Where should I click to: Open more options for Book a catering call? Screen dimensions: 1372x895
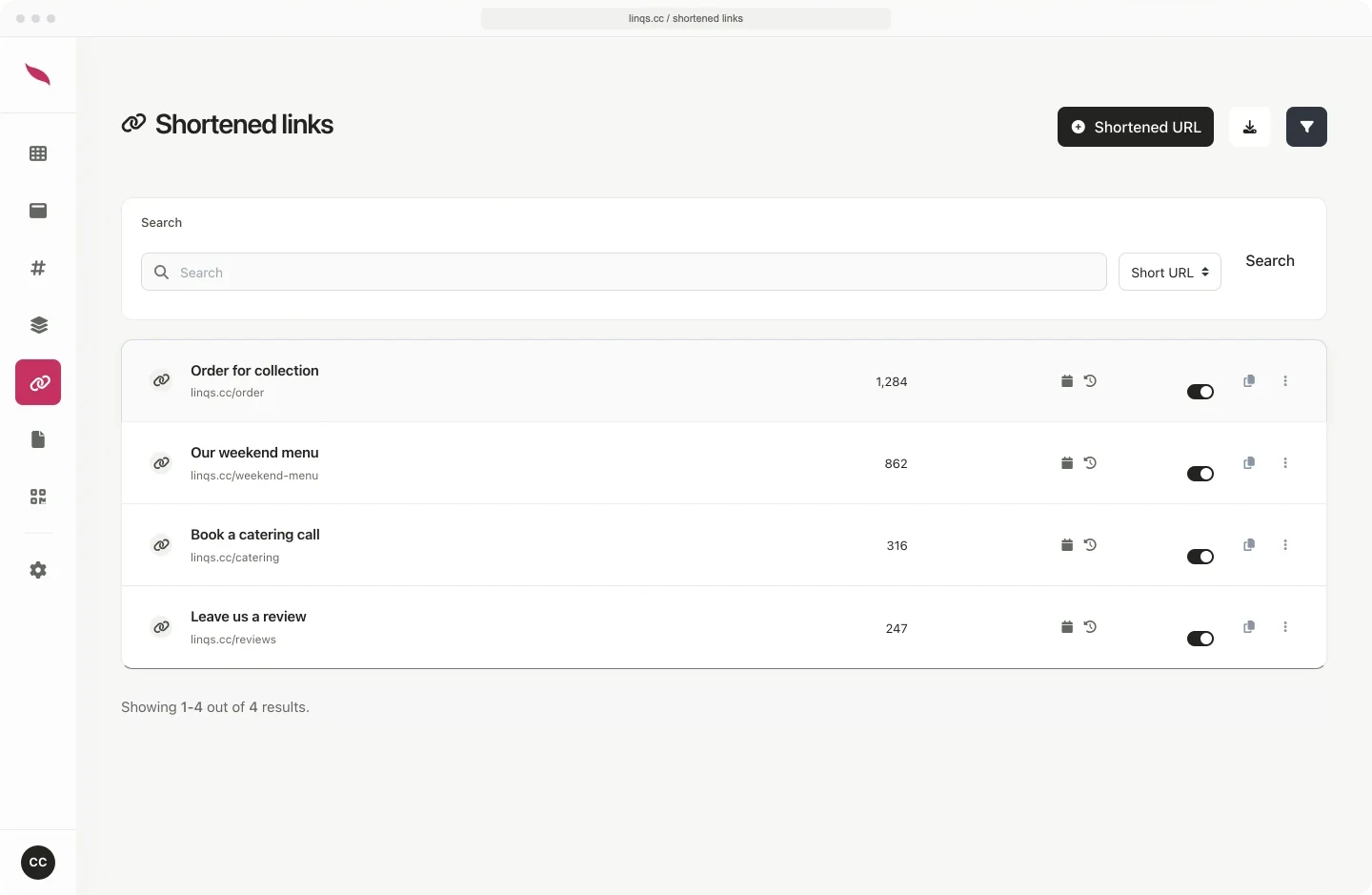(1285, 545)
